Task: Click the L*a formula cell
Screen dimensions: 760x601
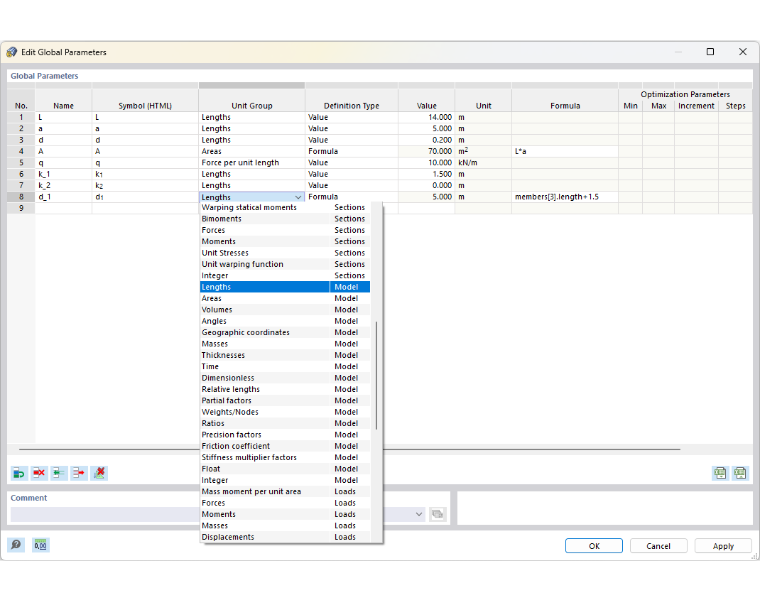Action: pos(565,151)
